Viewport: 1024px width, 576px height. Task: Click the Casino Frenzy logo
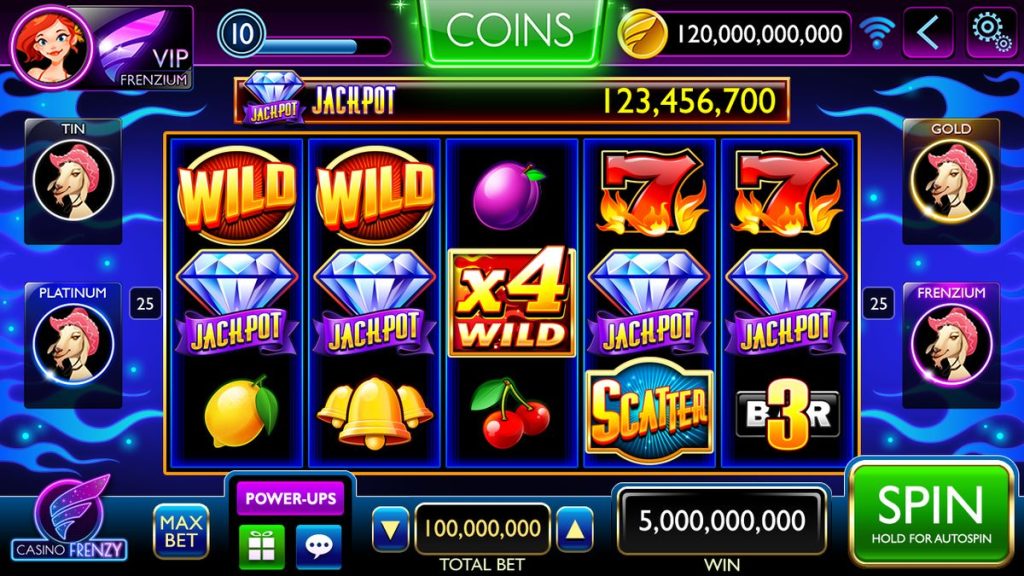pyautogui.click(x=69, y=520)
